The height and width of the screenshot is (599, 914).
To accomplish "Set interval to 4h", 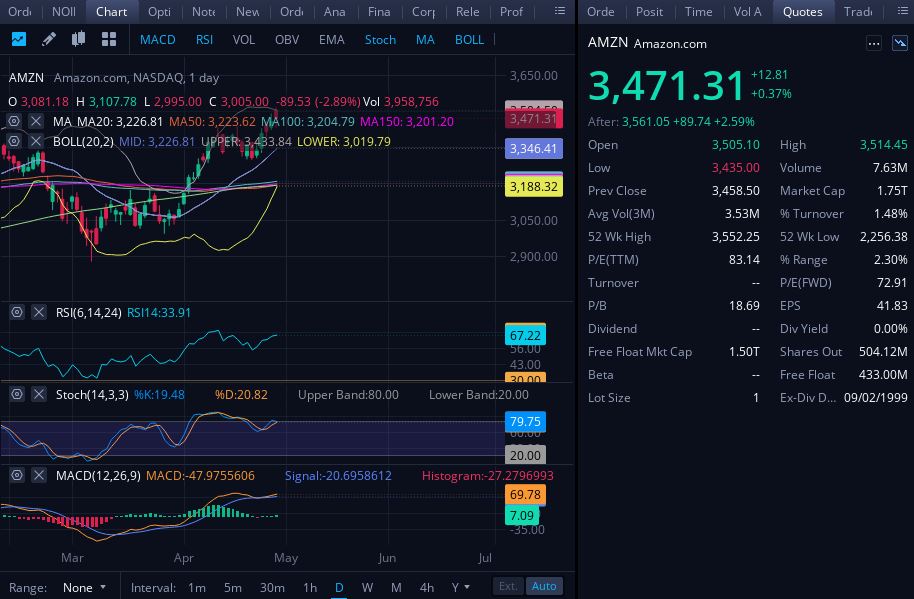I will pos(427,587).
